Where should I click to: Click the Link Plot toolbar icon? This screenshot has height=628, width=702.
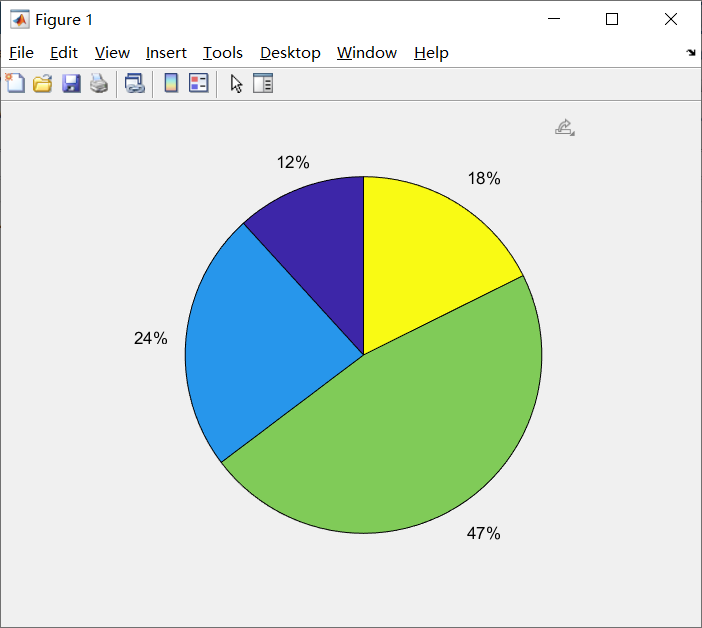[135, 84]
